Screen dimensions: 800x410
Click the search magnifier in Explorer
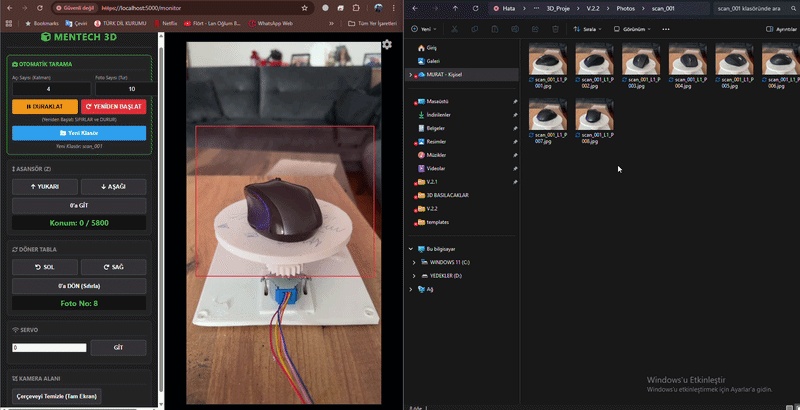792,8
